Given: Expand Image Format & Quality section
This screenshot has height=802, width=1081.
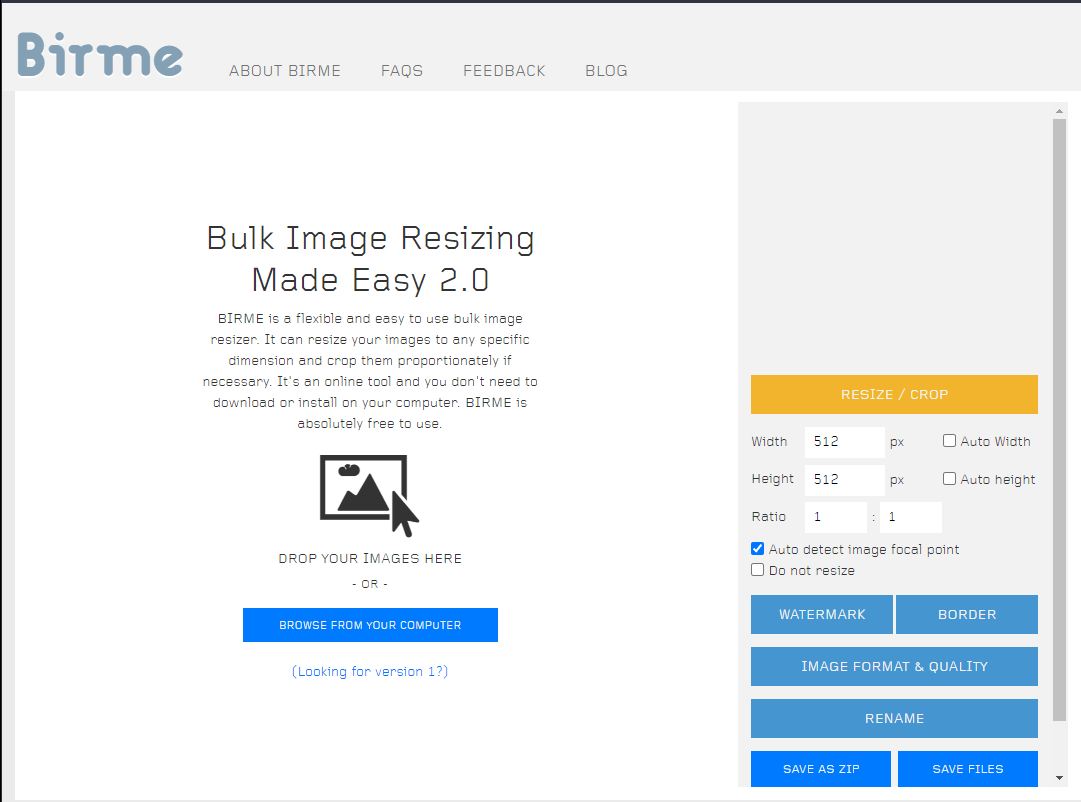Looking at the screenshot, I should pos(894,666).
